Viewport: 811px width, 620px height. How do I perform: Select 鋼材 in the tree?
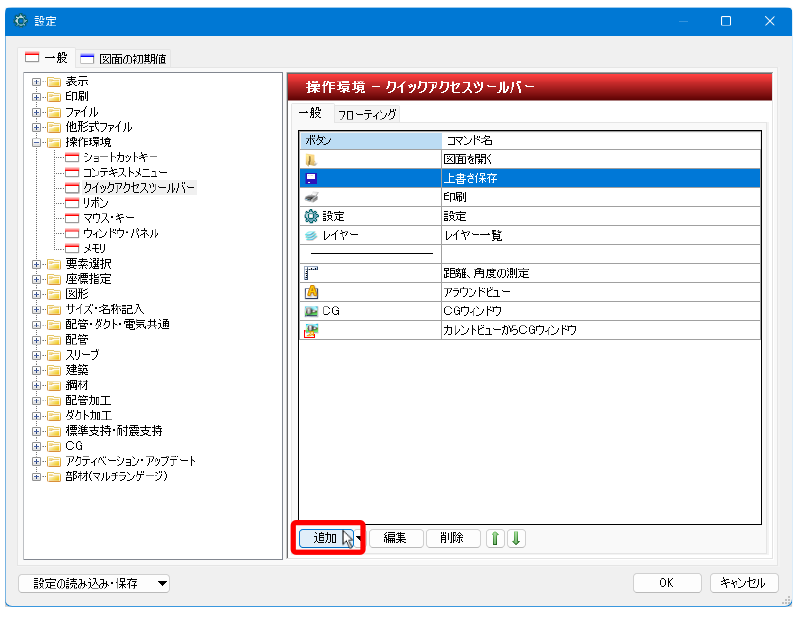click(x=77, y=386)
